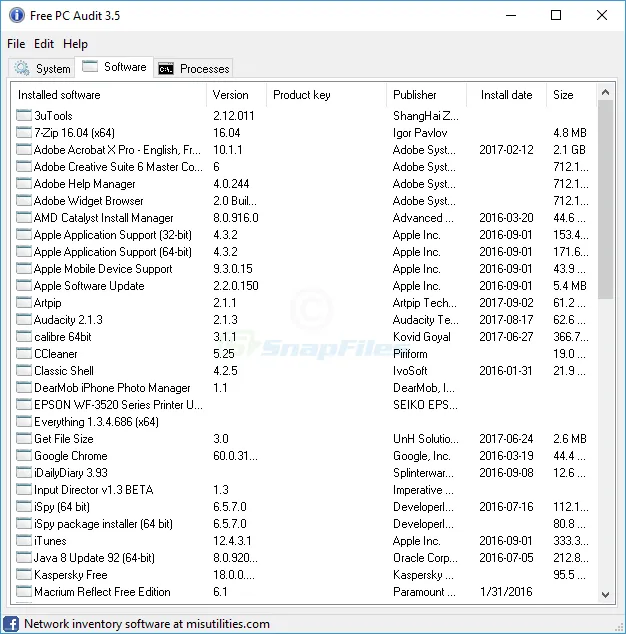Screen dimensions: 626x634
Task: Select DearMob iPhone Photo Manager entry
Action: pyautogui.click(x=112, y=387)
